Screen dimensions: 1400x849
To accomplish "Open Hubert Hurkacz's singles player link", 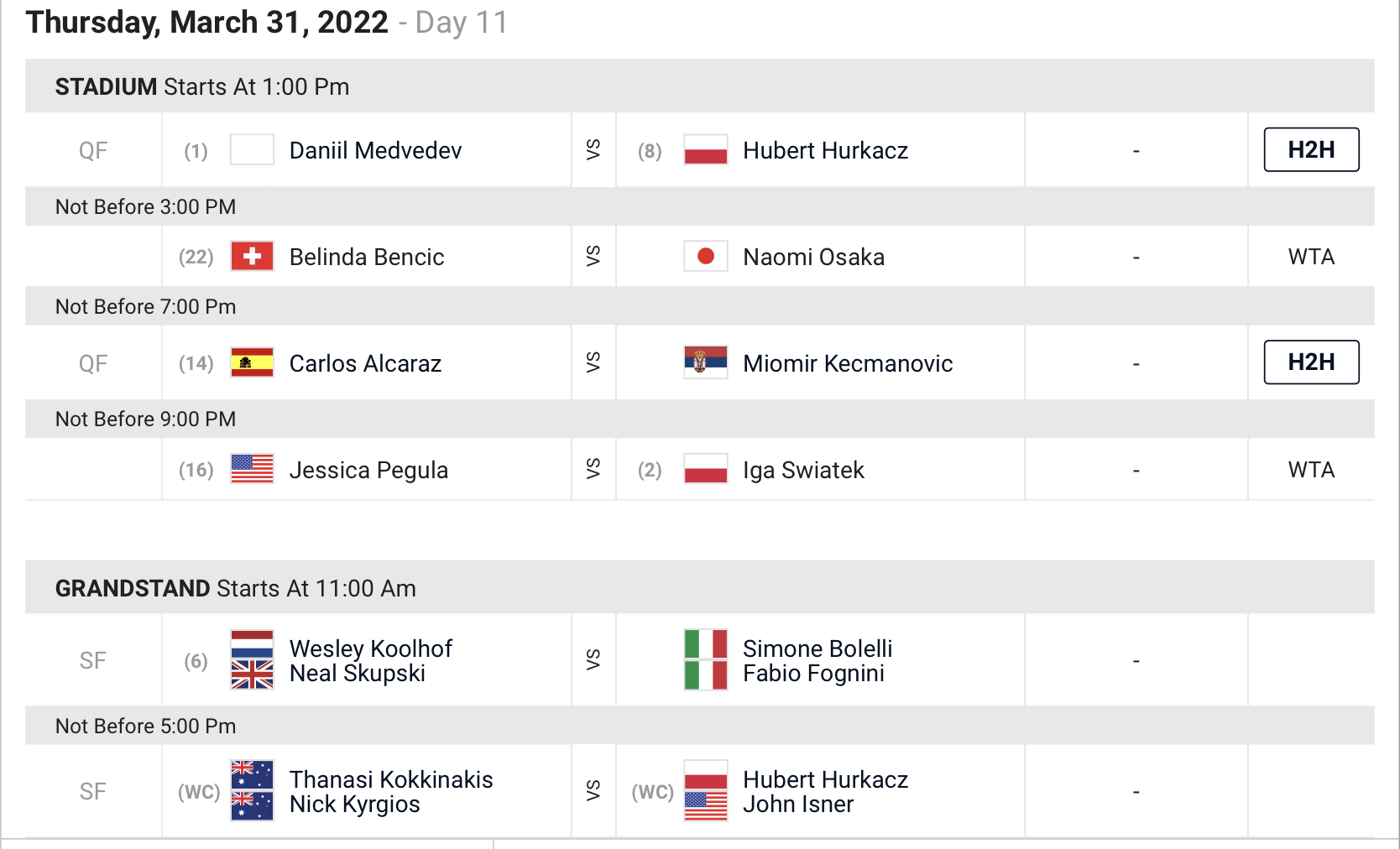I will pyautogui.click(x=825, y=150).
